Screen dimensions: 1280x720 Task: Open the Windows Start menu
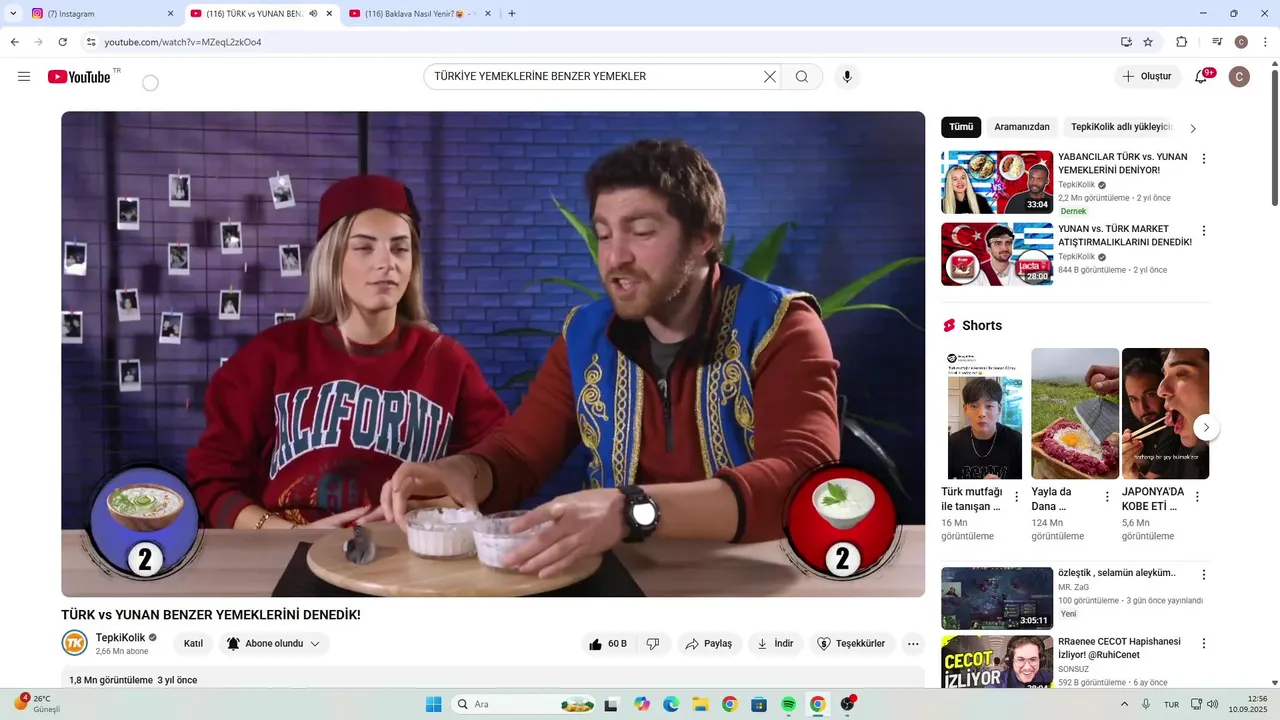click(433, 704)
